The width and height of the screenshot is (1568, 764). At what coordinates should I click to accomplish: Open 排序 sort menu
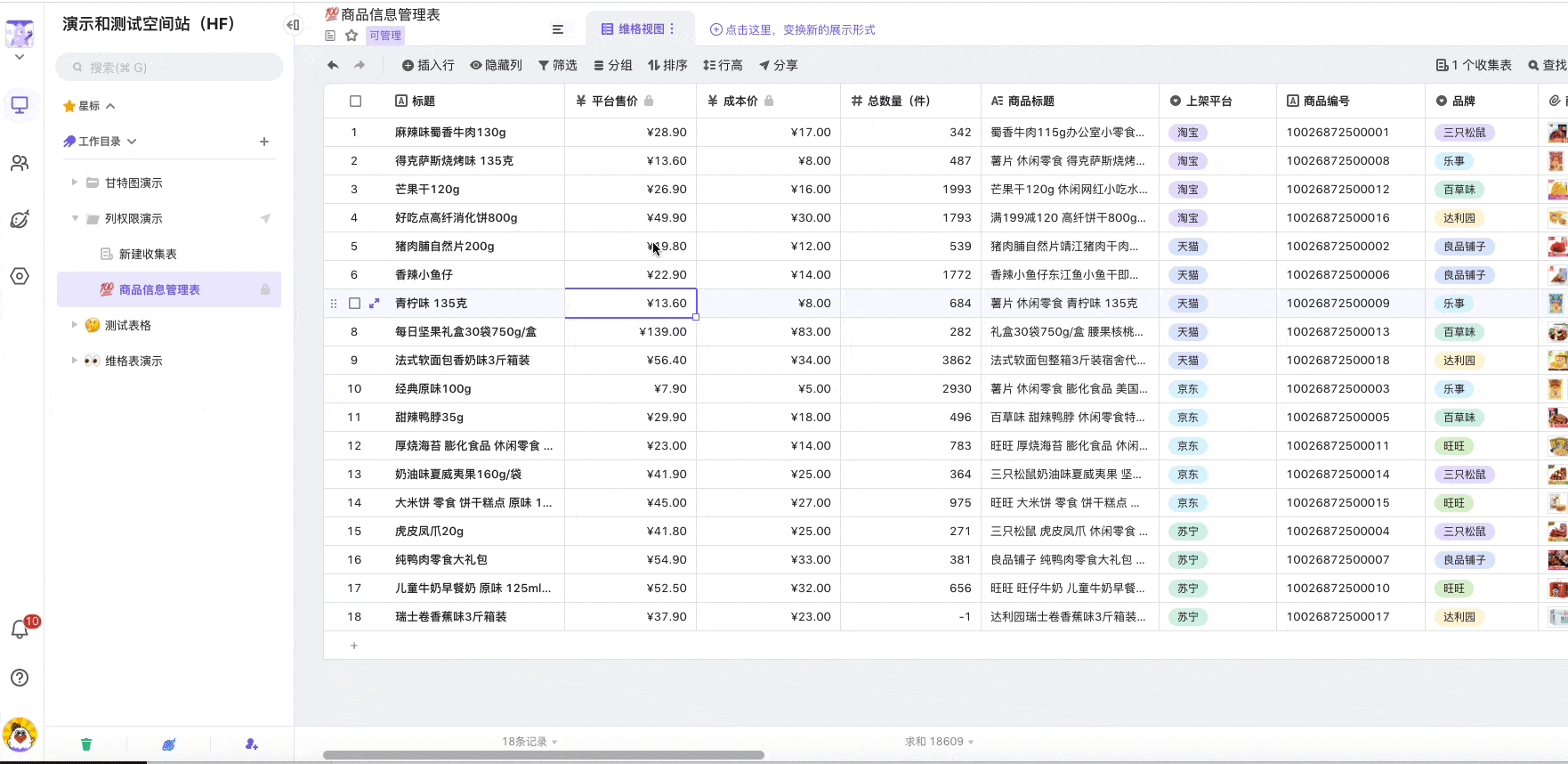click(667, 65)
